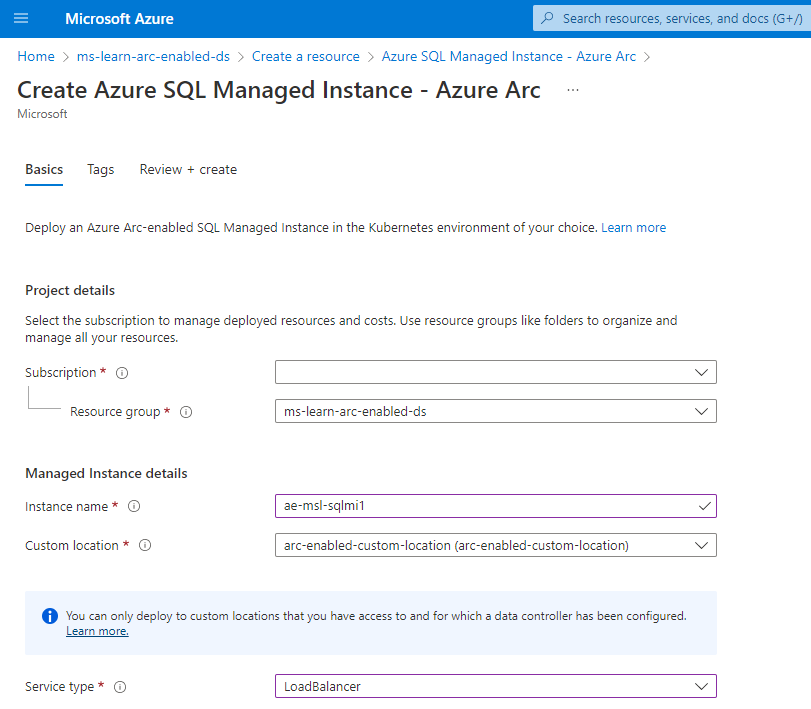Click the blue info icon in notice banner

tap(50, 616)
